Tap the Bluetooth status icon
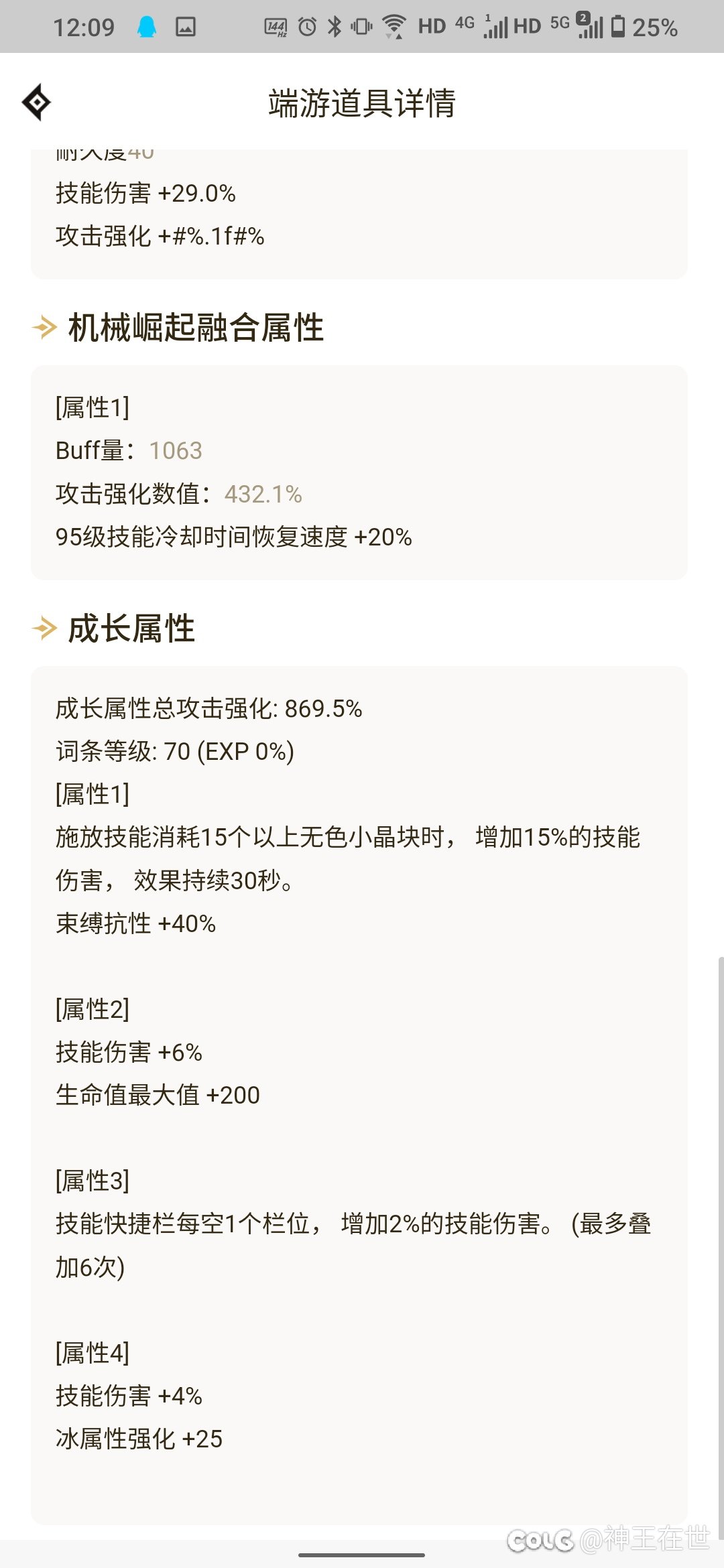Viewport: 724px width, 1568px height. [335, 27]
